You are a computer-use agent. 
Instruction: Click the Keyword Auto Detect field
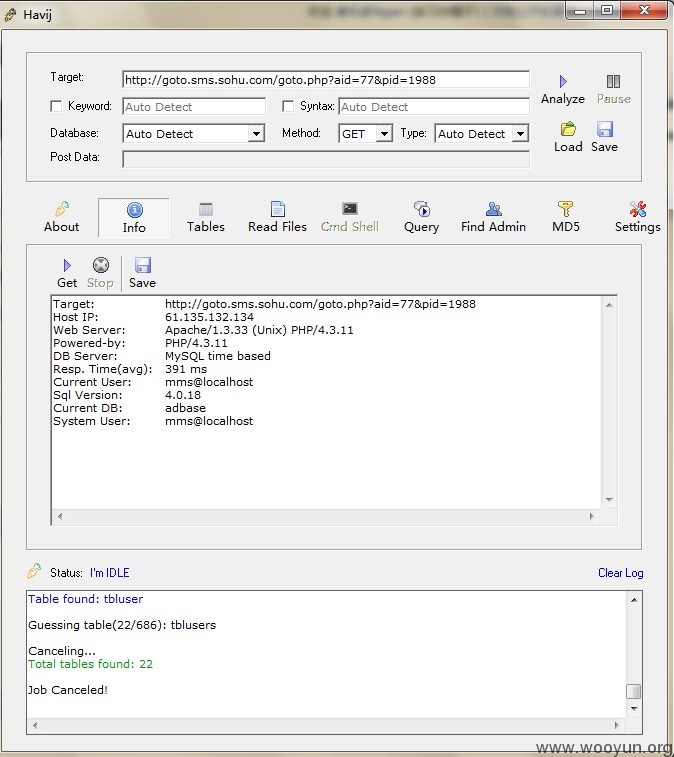point(194,107)
